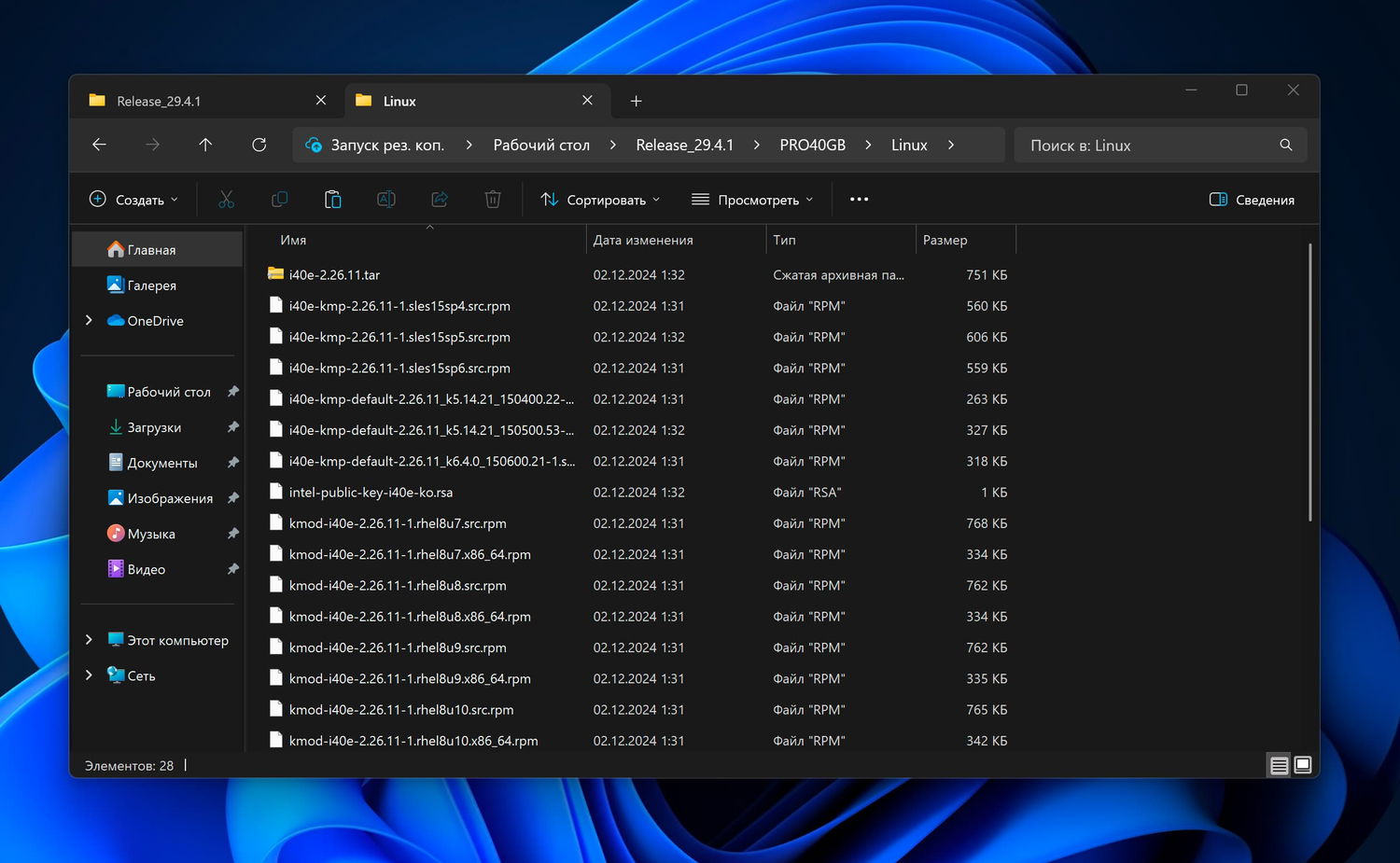This screenshot has width=1400, height=863.
Task: Click the Поиск в: Linux search field
Action: pos(1148,146)
